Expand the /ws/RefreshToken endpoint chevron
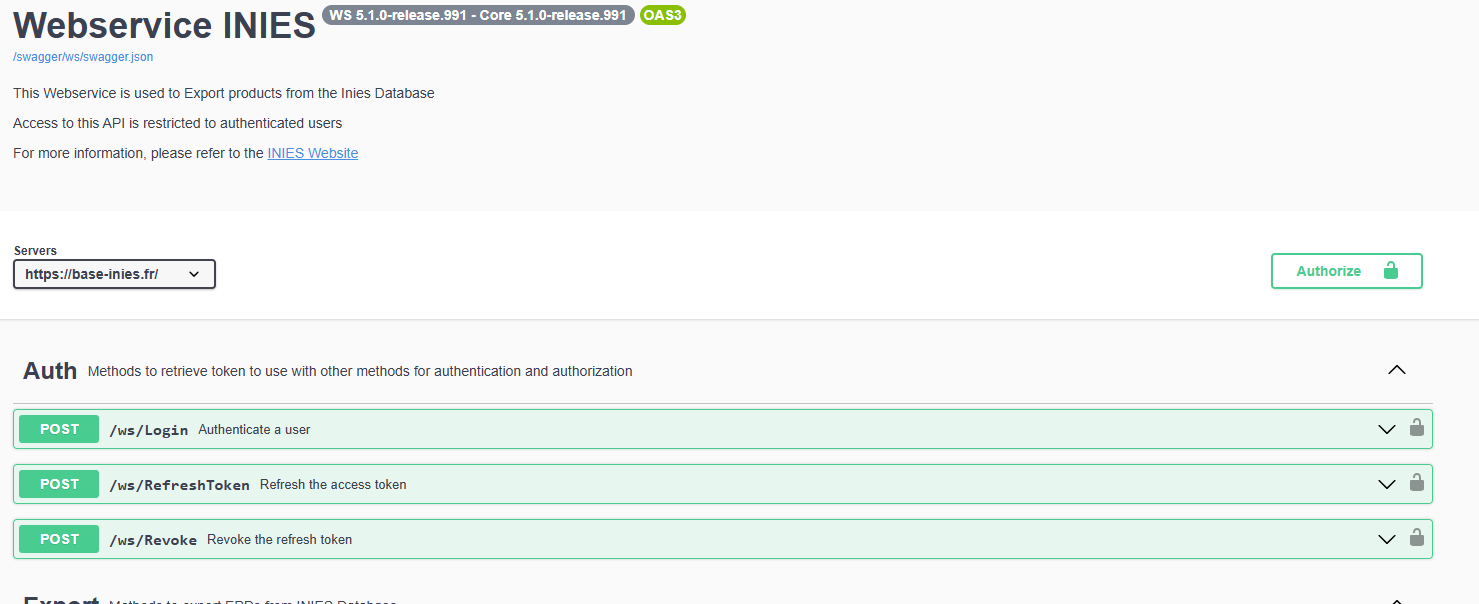 click(1386, 485)
